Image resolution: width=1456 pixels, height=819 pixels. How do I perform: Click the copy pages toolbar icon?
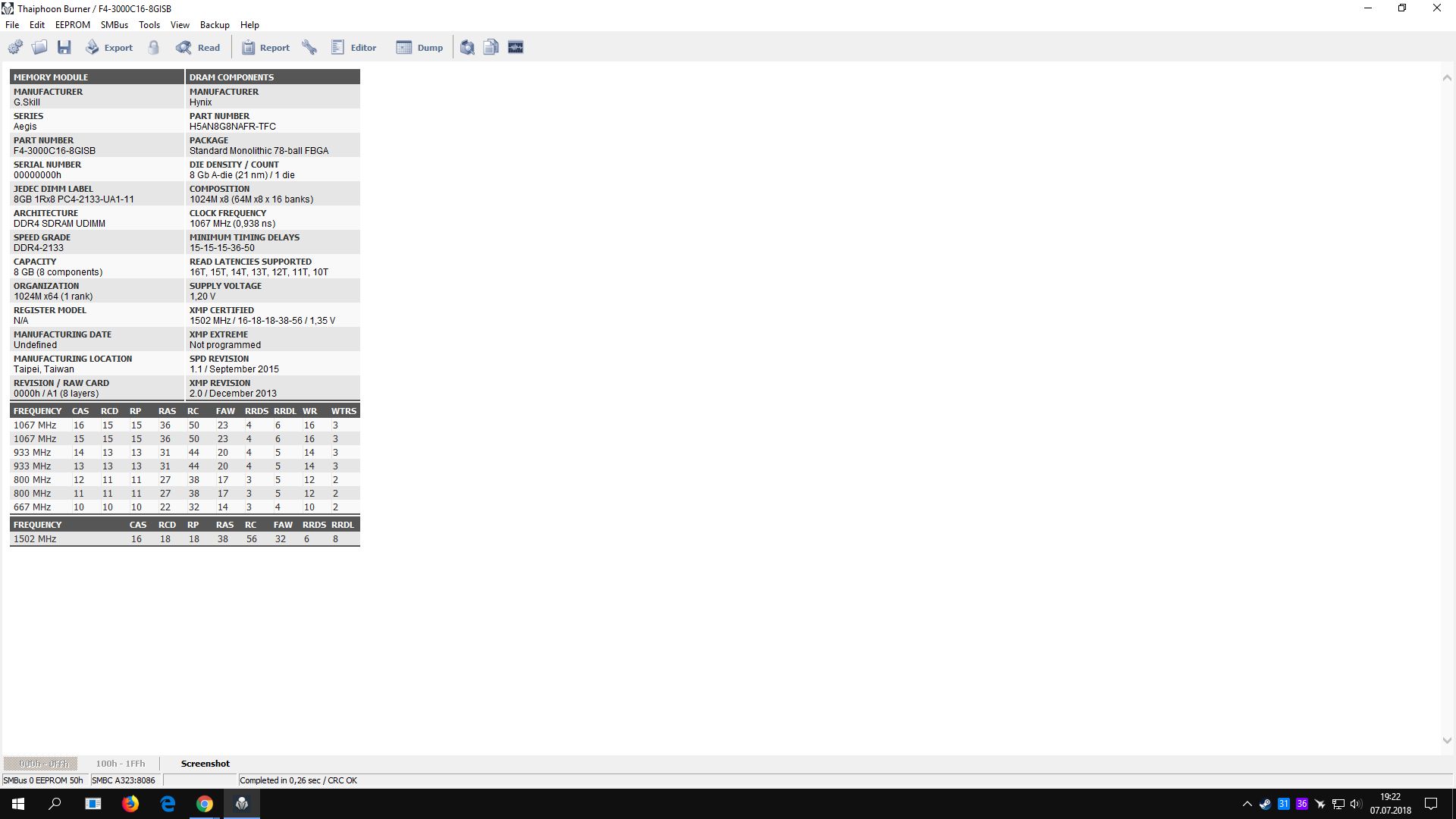click(x=491, y=47)
